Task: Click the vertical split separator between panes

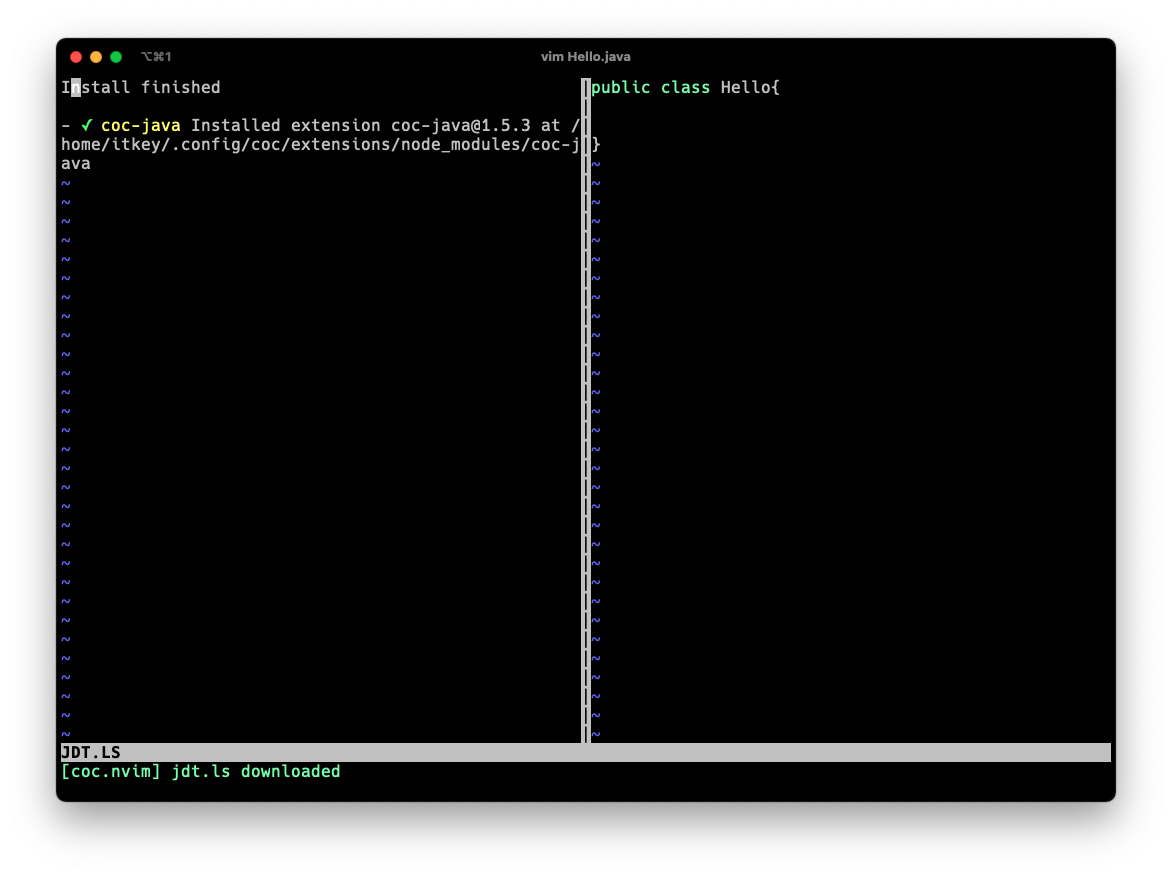Action: [585, 410]
